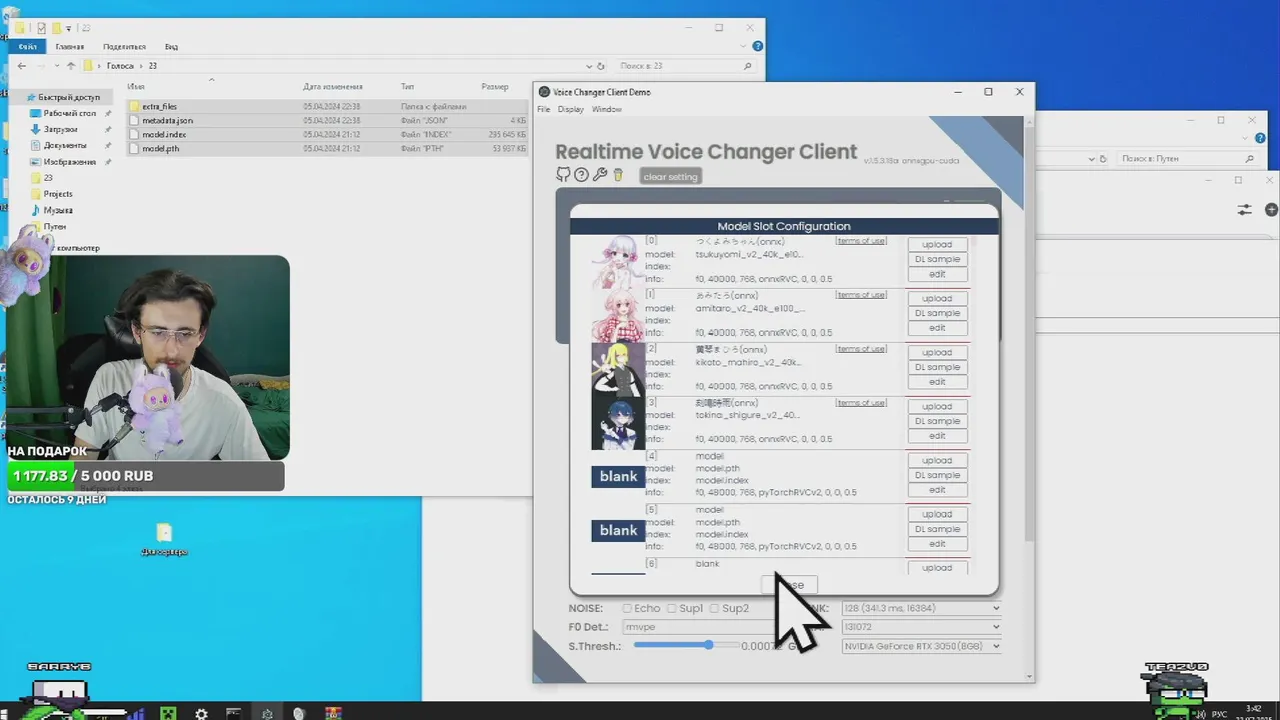Click DL sample for slot 2 kikoto_mahiro
1280x720 pixels.
coord(937,367)
